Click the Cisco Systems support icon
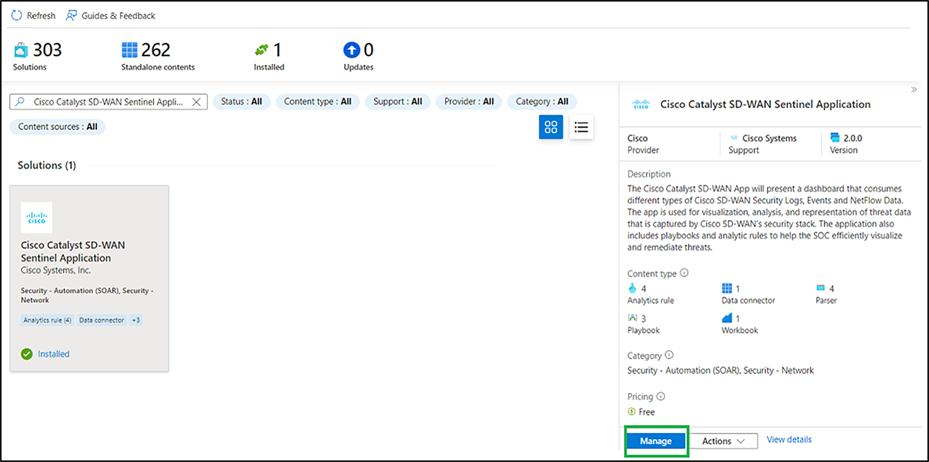 735,138
